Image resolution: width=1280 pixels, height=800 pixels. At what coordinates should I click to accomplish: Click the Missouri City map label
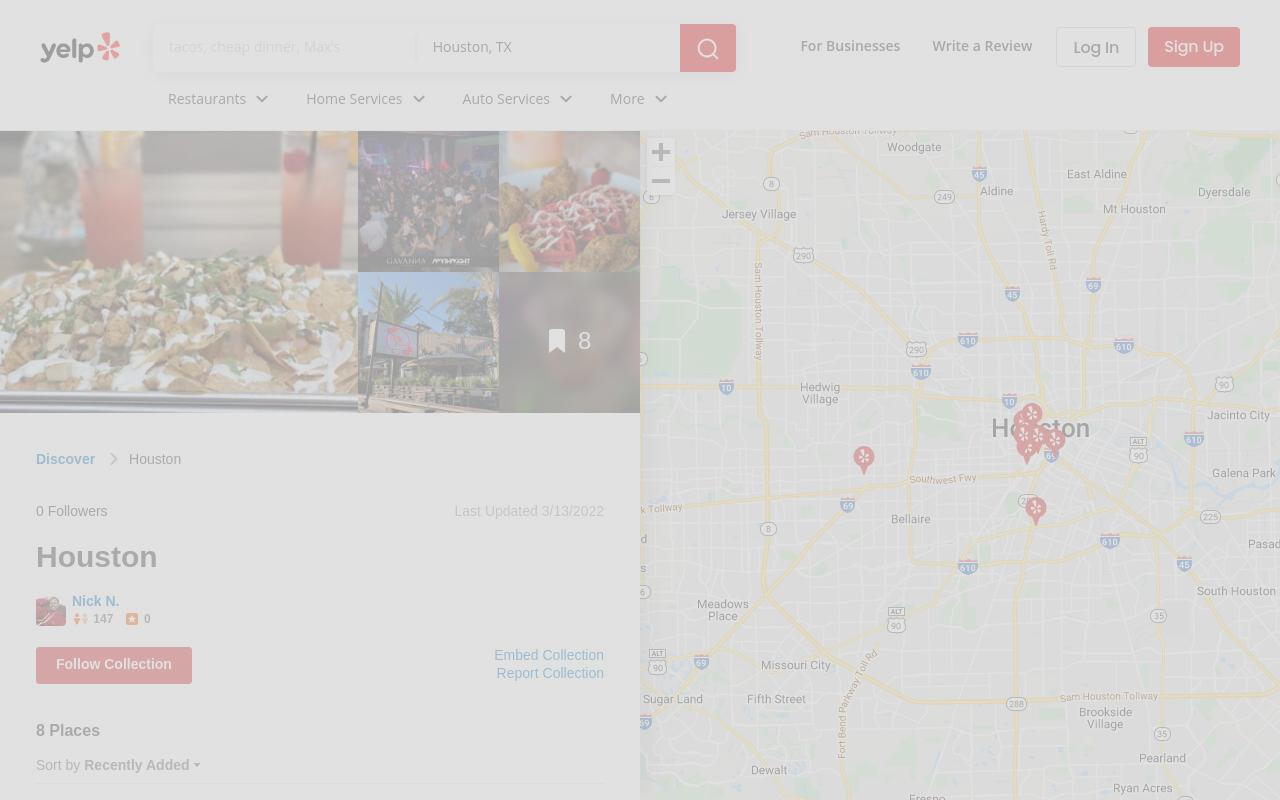796,665
